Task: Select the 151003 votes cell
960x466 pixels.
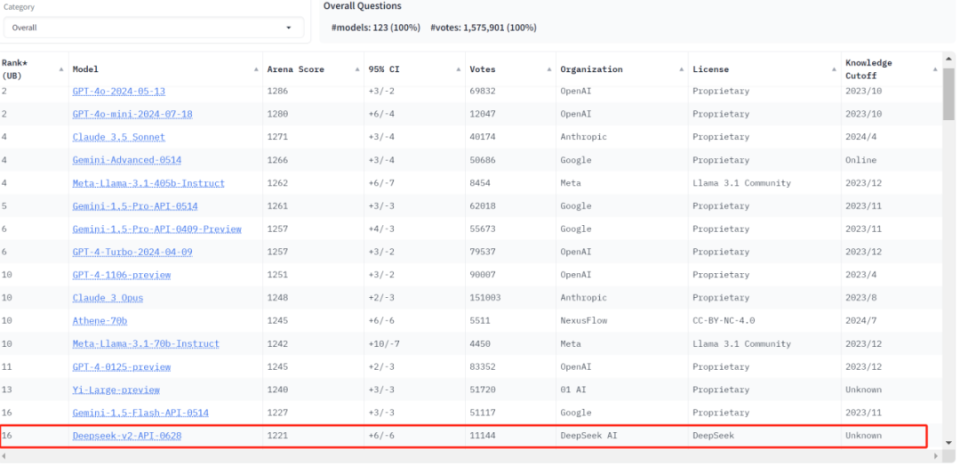Action: point(485,298)
